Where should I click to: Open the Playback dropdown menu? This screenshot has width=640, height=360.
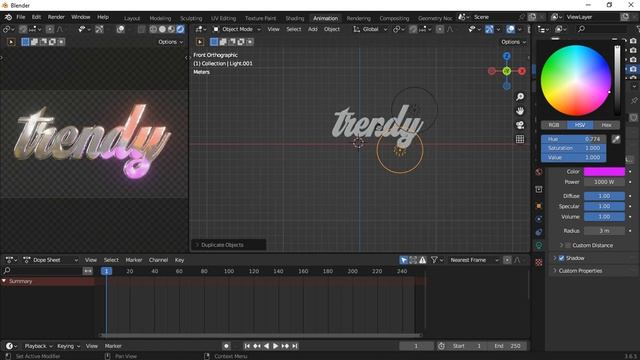[x=38, y=346]
